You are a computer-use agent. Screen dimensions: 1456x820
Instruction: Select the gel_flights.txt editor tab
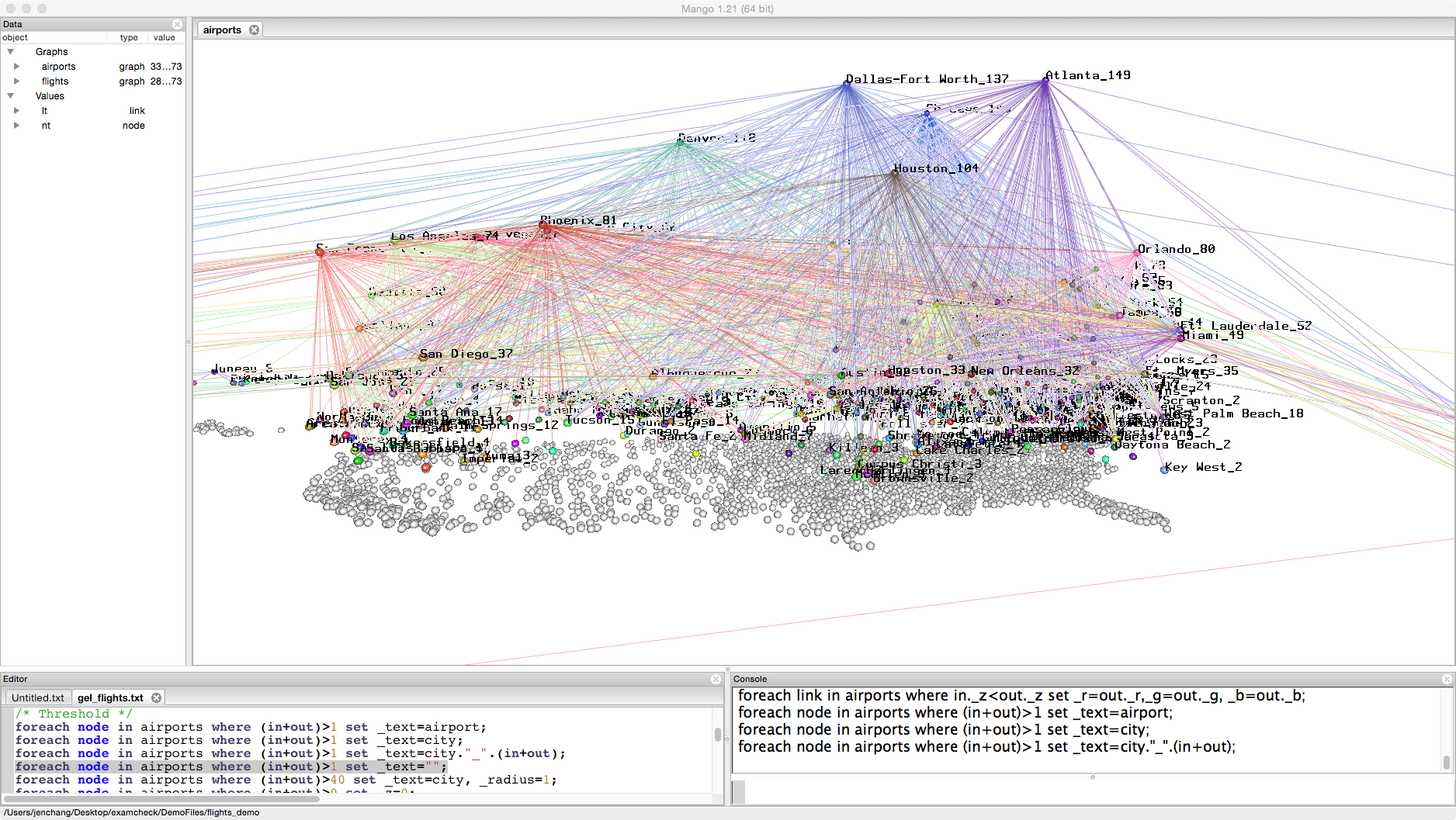tap(110, 698)
